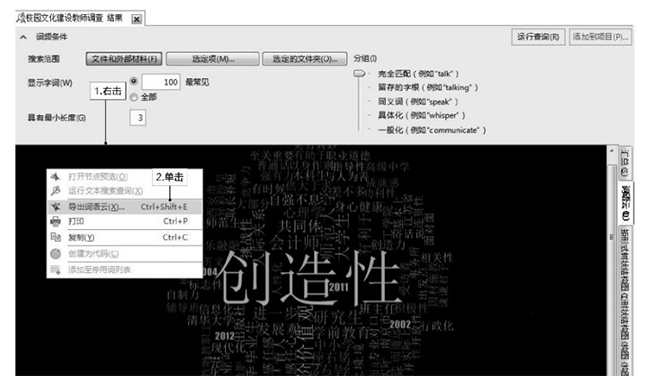Click the 运行查询(R) button

(x=538, y=37)
